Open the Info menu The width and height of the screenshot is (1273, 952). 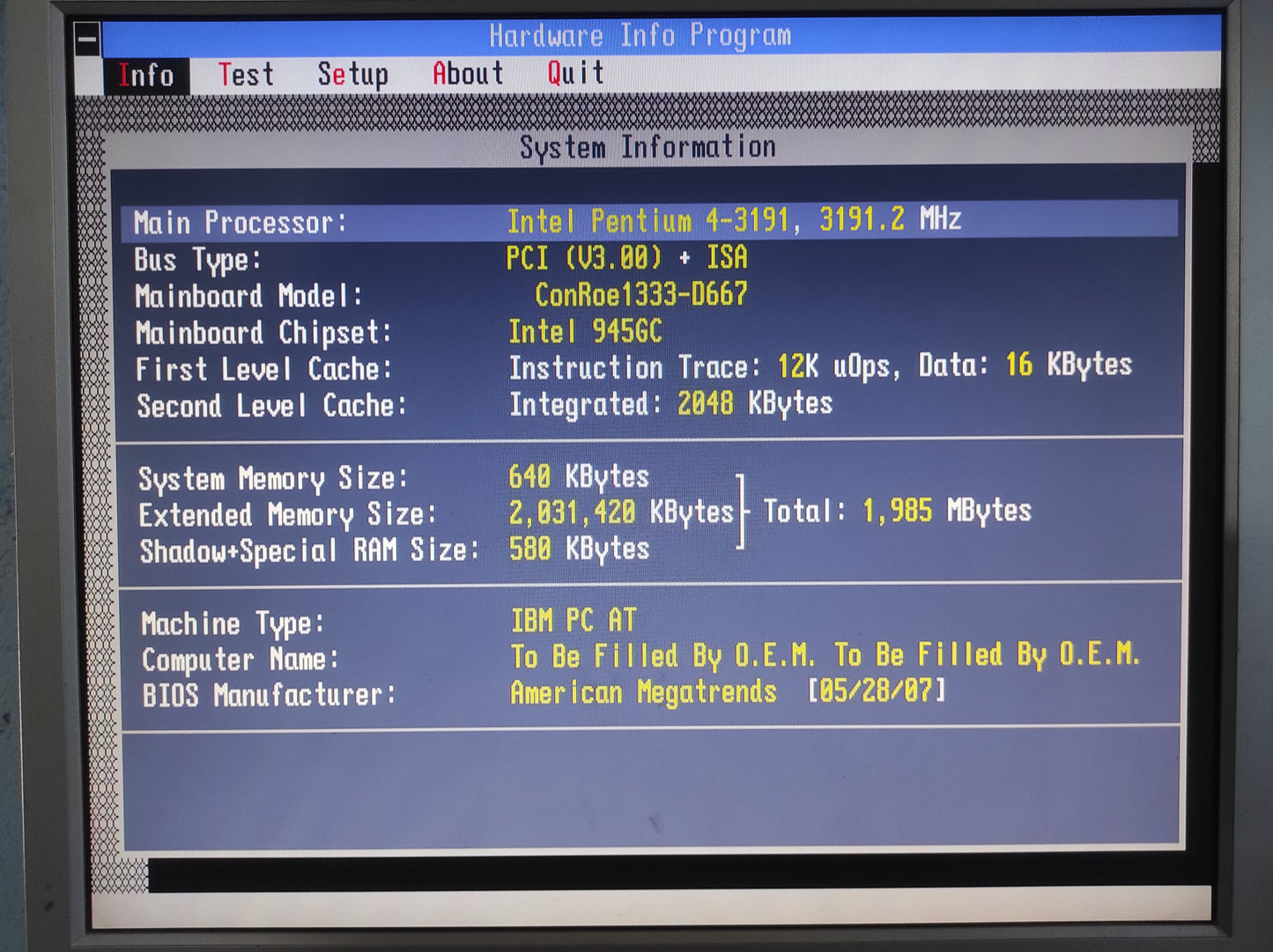tap(145, 76)
